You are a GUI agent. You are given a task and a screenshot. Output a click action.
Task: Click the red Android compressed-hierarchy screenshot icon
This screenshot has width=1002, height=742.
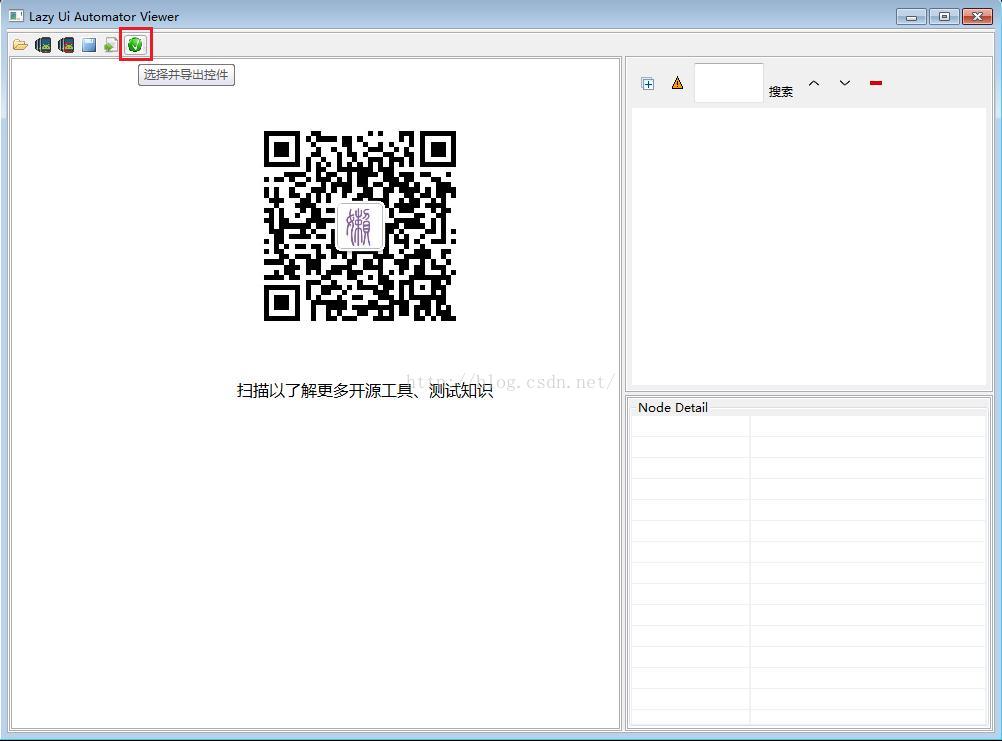tap(66, 45)
